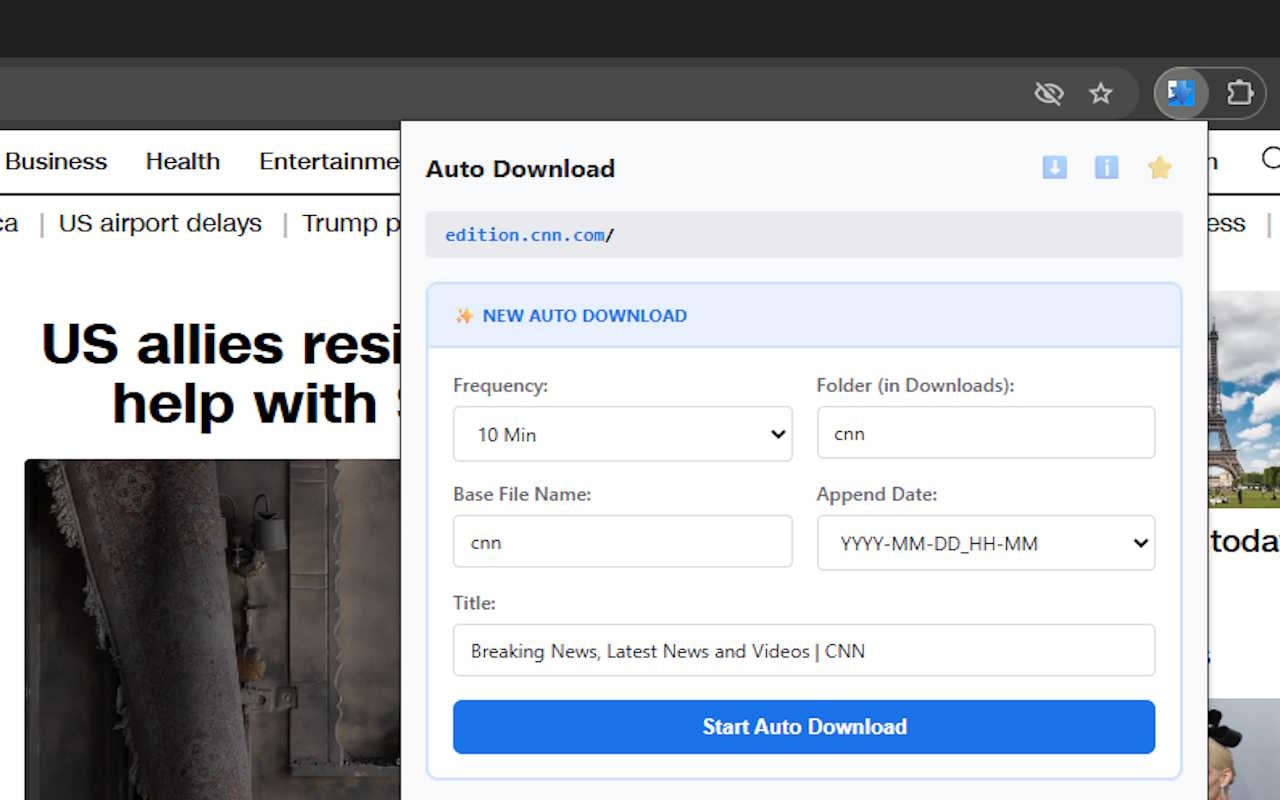The image size is (1280, 800).
Task: Click the 'Folder (in Downloads):' label
Action: pyautogui.click(x=915, y=385)
